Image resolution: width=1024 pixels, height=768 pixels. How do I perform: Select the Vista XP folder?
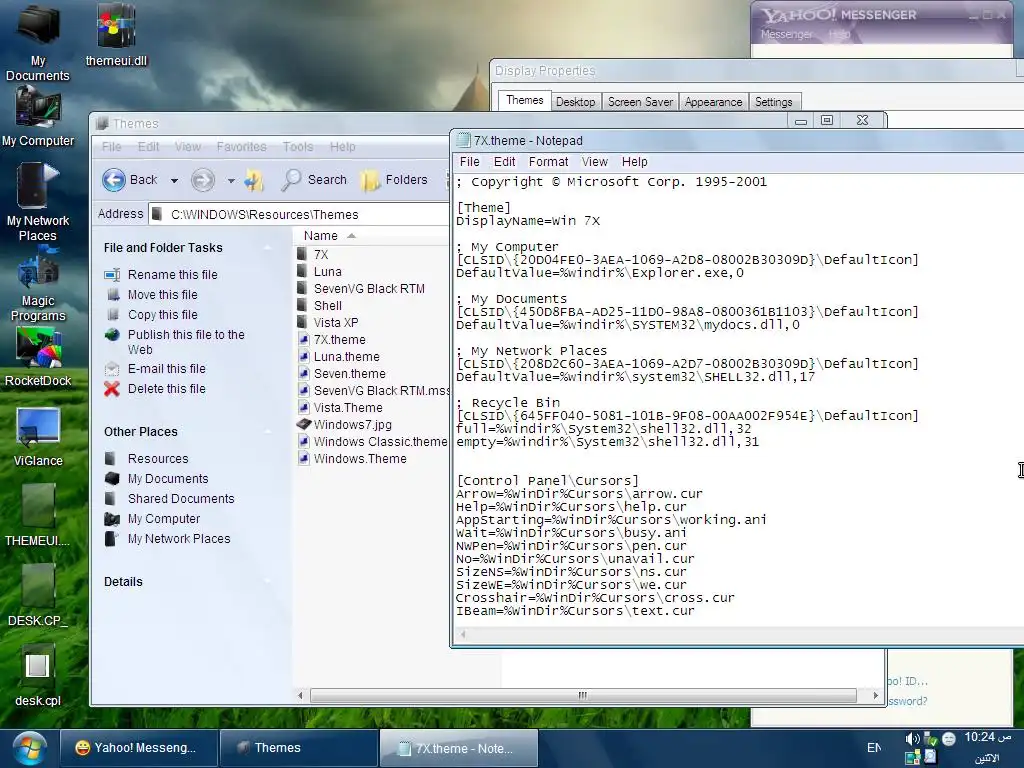click(x=336, y=323)
